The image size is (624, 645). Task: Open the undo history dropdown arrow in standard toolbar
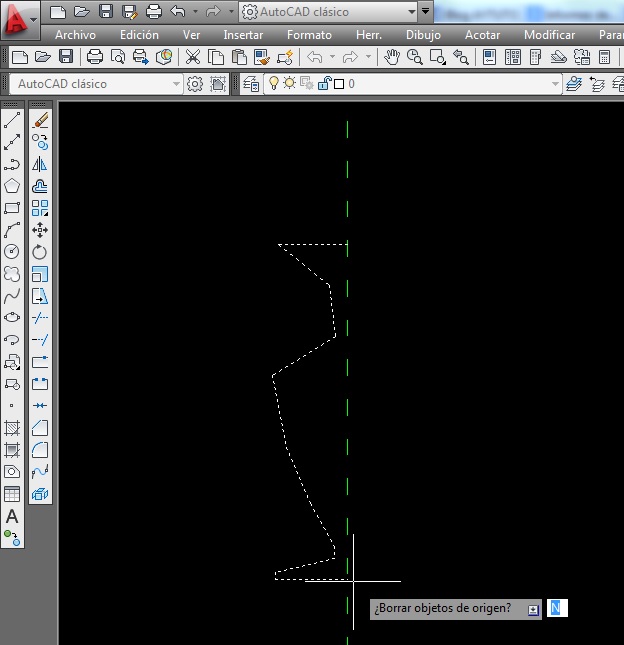pyautogui.click(x=332, y=57)
